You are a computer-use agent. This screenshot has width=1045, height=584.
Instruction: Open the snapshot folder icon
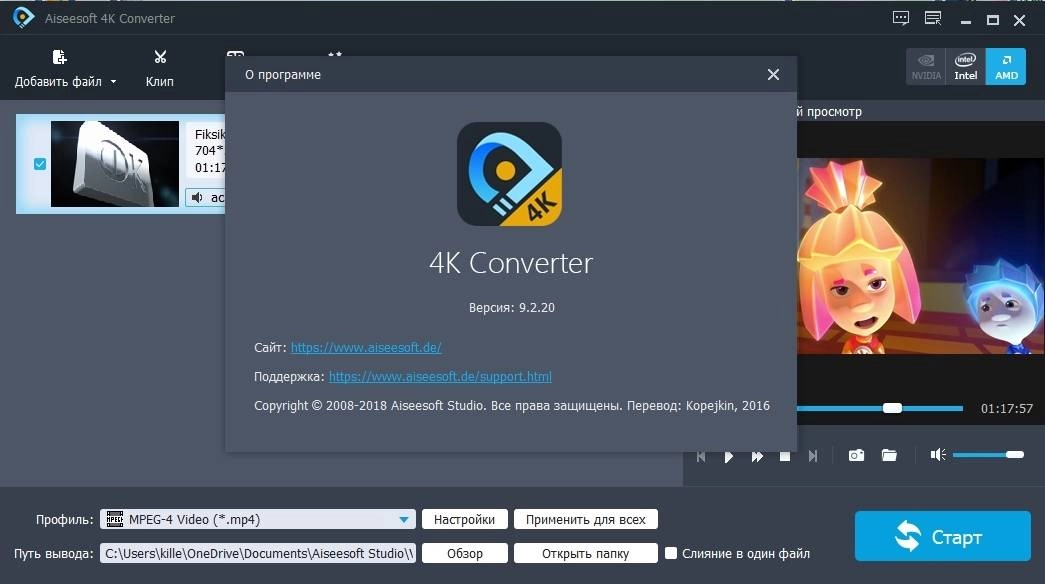coord(889,455)
